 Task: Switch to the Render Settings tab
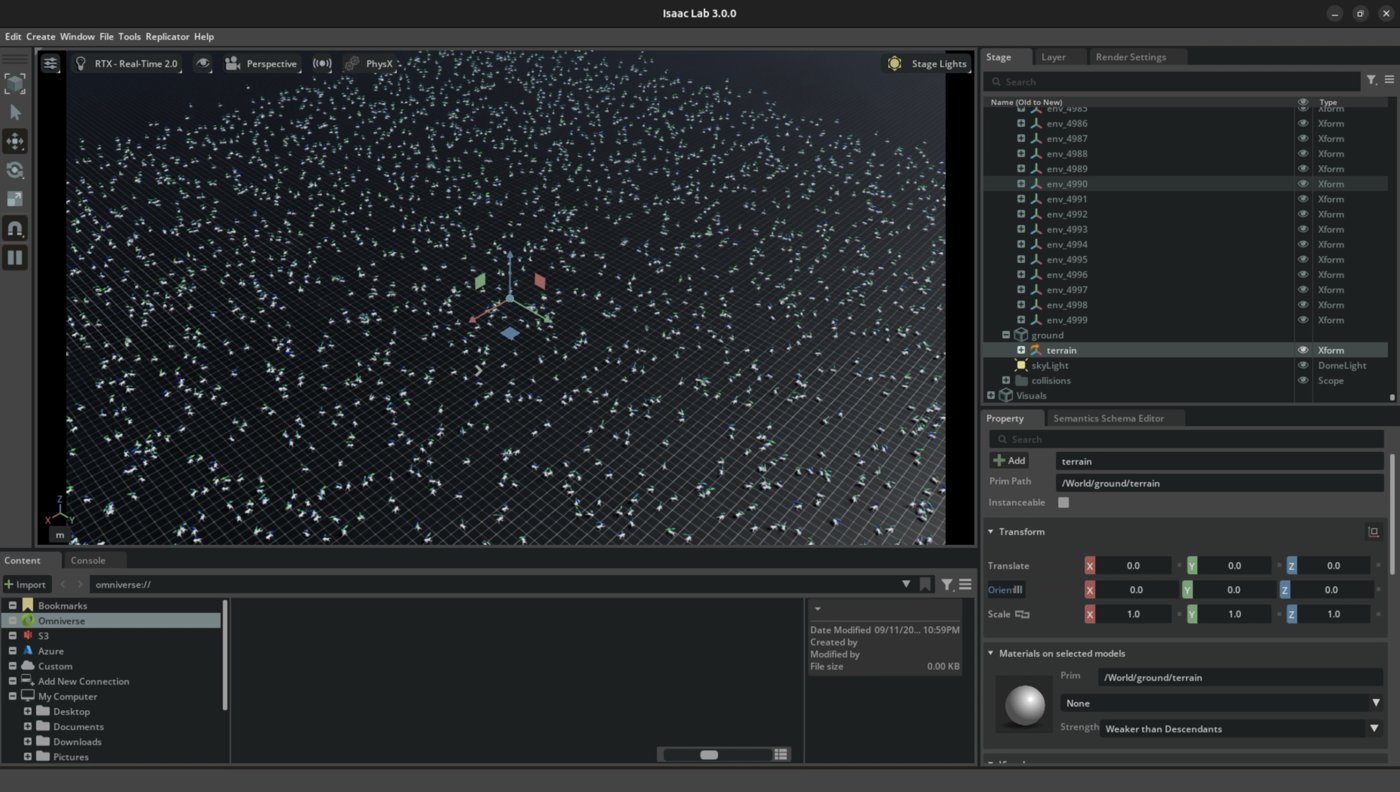point(1130,57)
